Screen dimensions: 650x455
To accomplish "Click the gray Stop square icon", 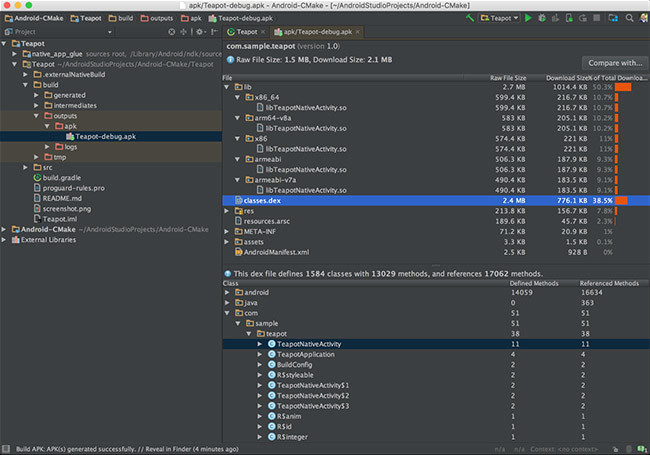I will point(597,18).
